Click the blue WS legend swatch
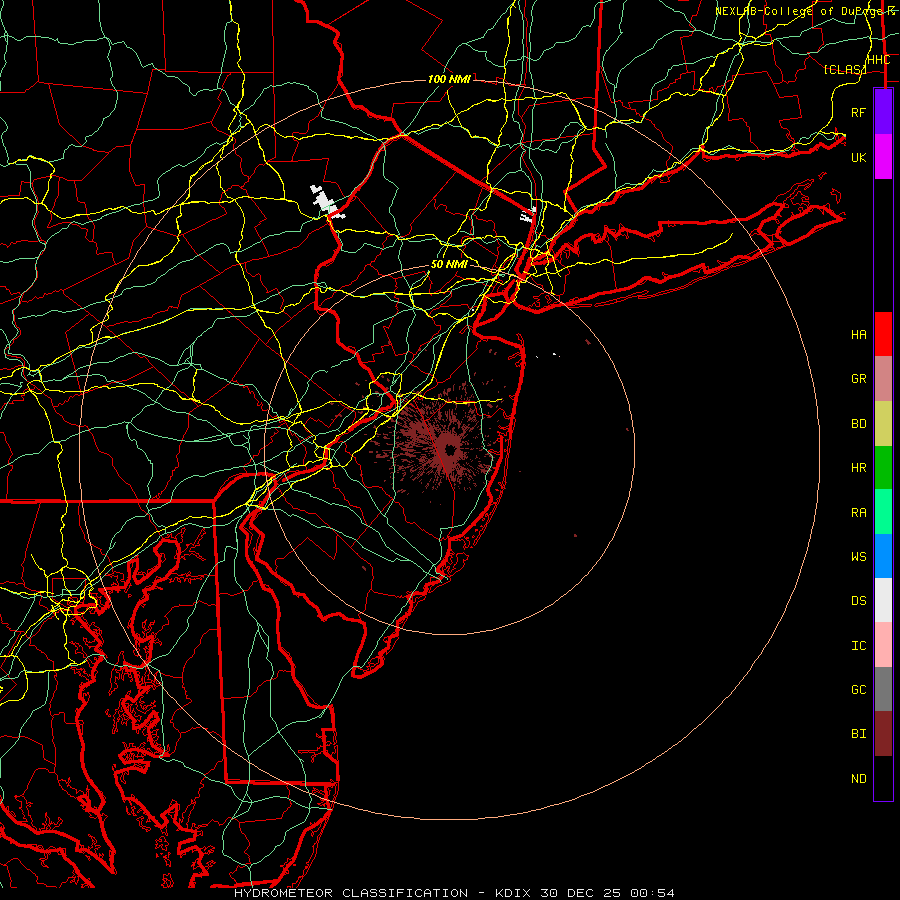 point(883,556)
